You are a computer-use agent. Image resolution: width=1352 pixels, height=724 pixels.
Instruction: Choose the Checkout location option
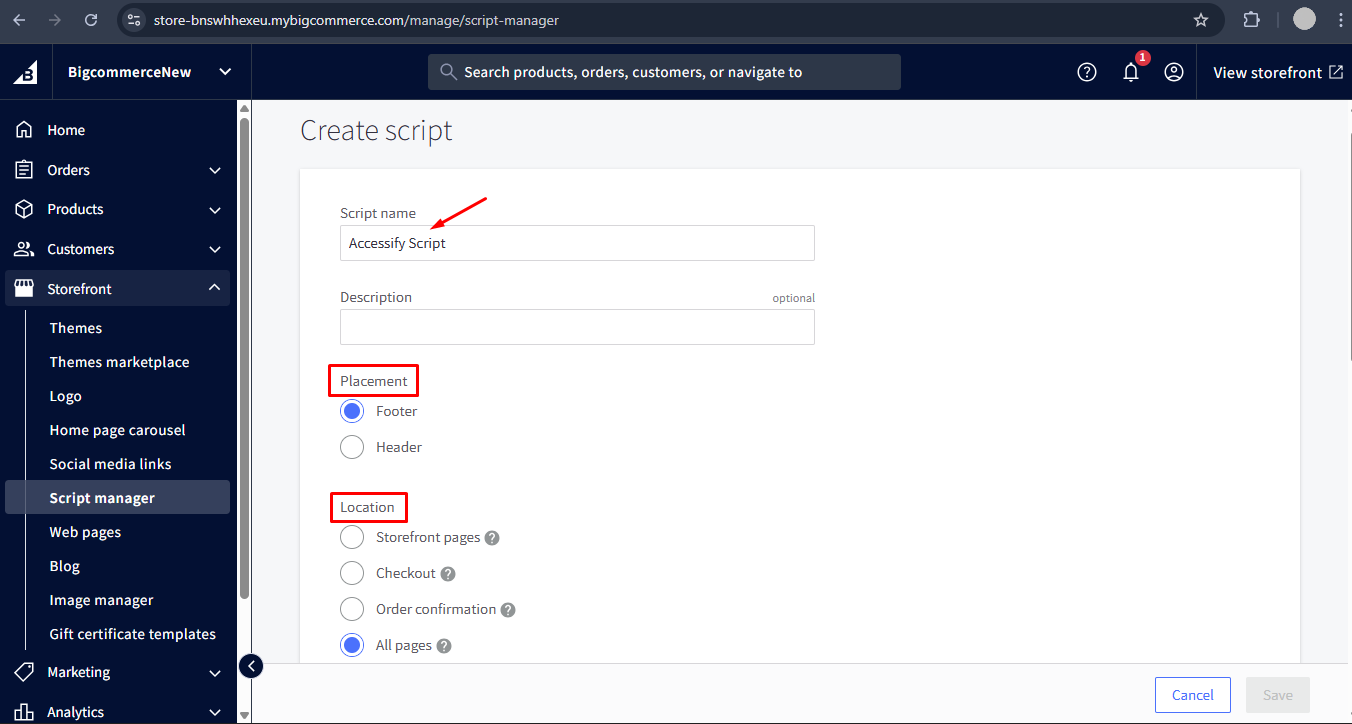click(x=351, y=572)
